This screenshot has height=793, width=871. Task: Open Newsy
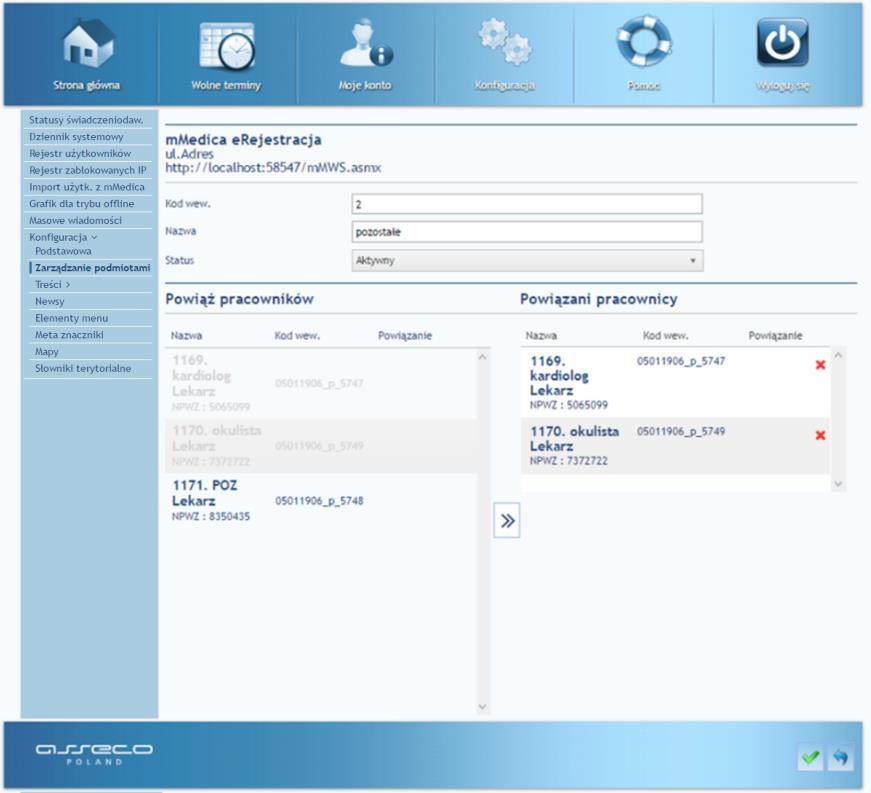click(x=49, y=302)
